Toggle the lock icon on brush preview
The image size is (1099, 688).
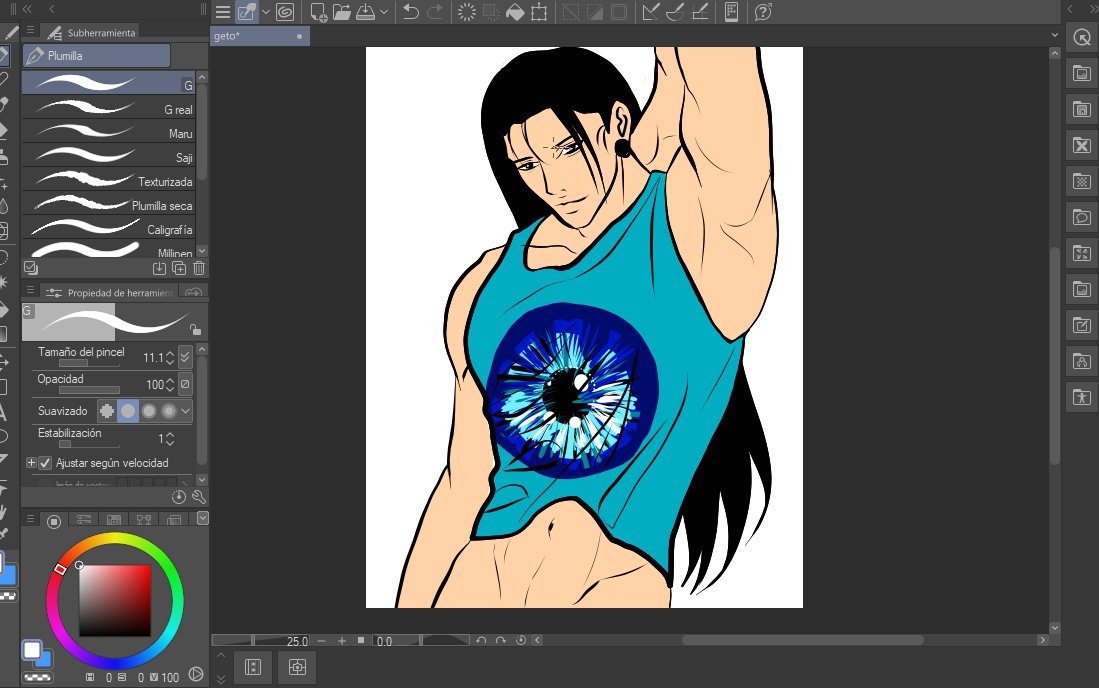[x=196, y=329]
